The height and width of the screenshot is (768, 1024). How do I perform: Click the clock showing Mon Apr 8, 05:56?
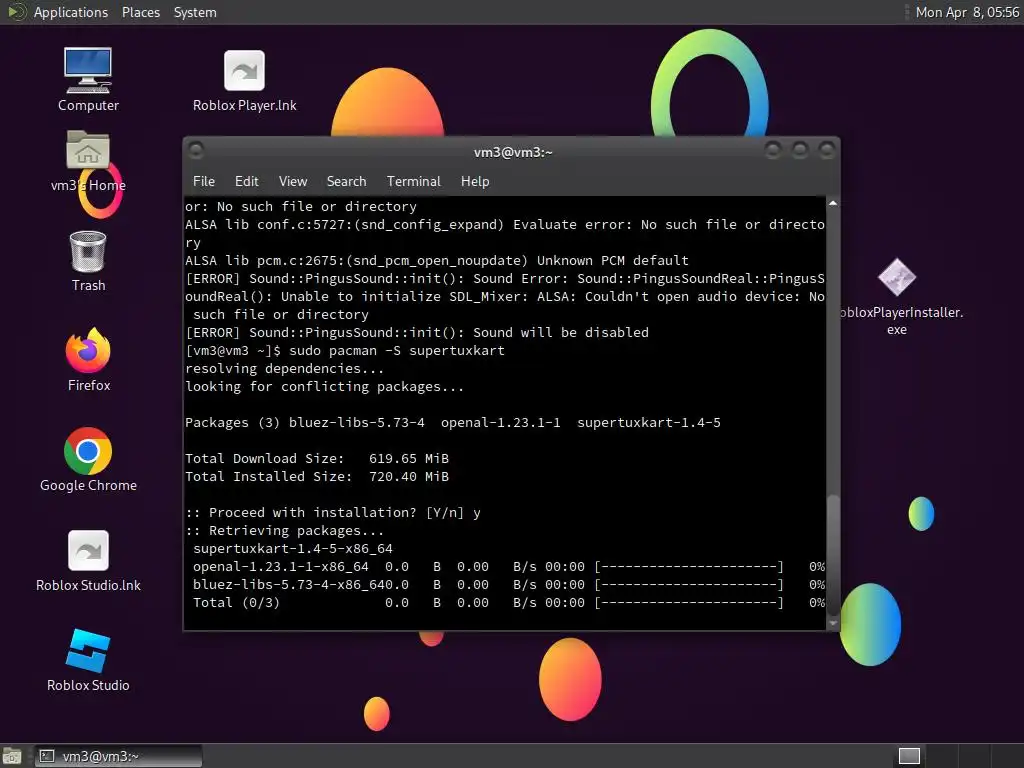coord(967,12)
